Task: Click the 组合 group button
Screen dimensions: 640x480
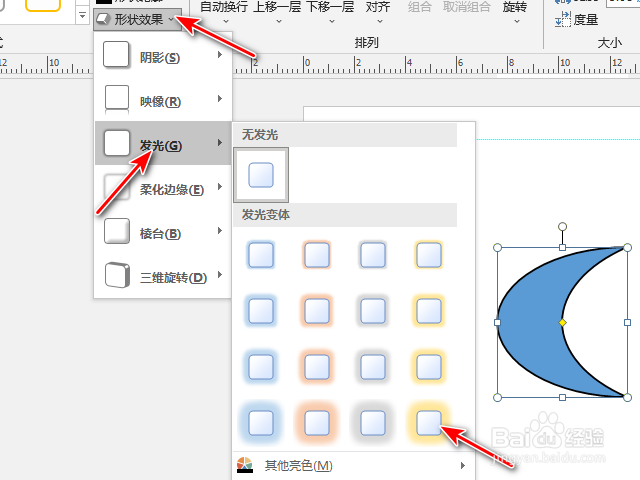Action: (420, 7)
